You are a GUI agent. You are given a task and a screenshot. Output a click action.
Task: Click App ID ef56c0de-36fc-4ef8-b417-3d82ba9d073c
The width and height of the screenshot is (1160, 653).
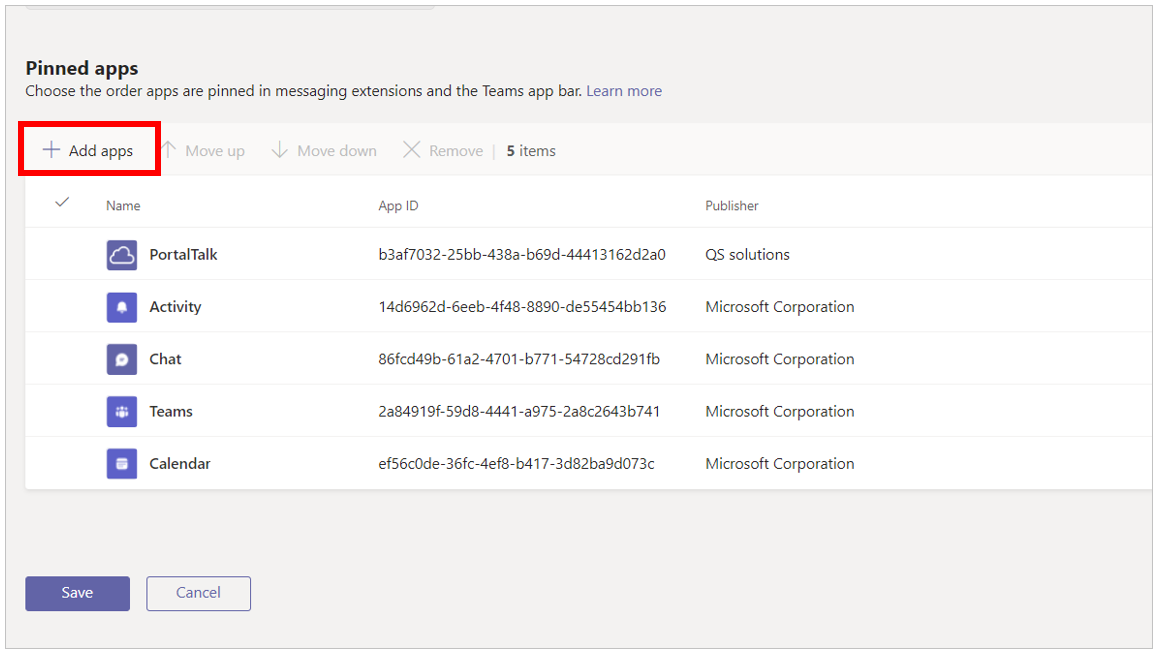[516, 464]
